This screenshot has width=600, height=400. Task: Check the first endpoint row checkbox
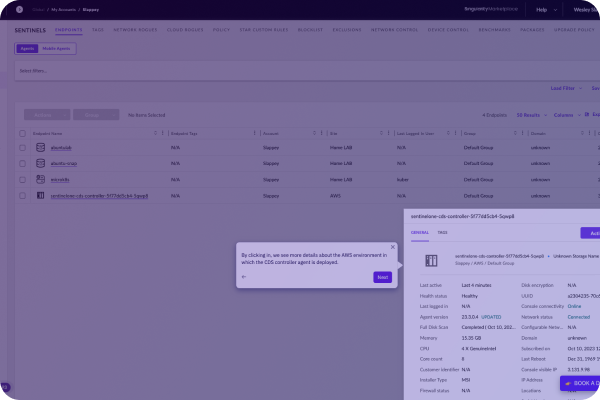click(24, 148)
